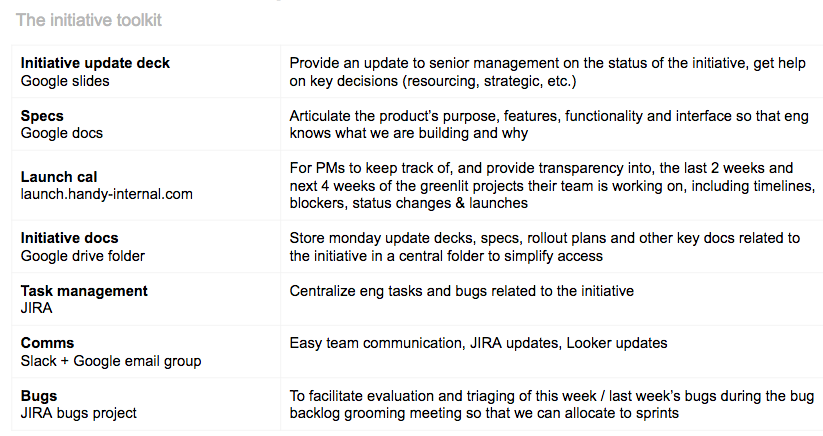Select the 'Initiative docs' row title

coord(69,238)
